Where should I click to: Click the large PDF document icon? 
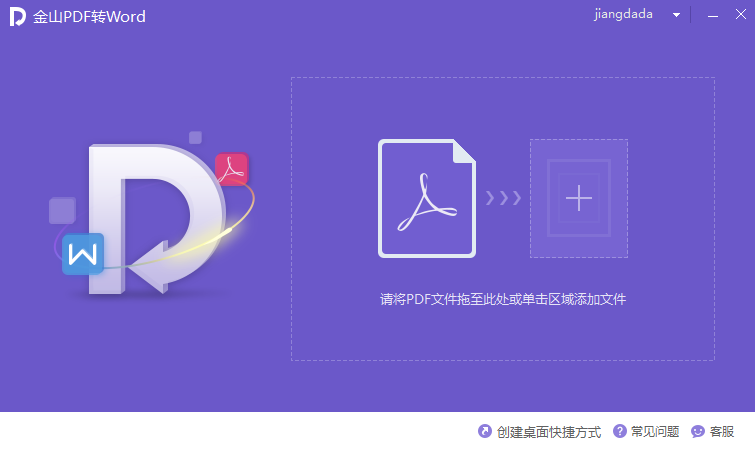[x=427, y=198]
